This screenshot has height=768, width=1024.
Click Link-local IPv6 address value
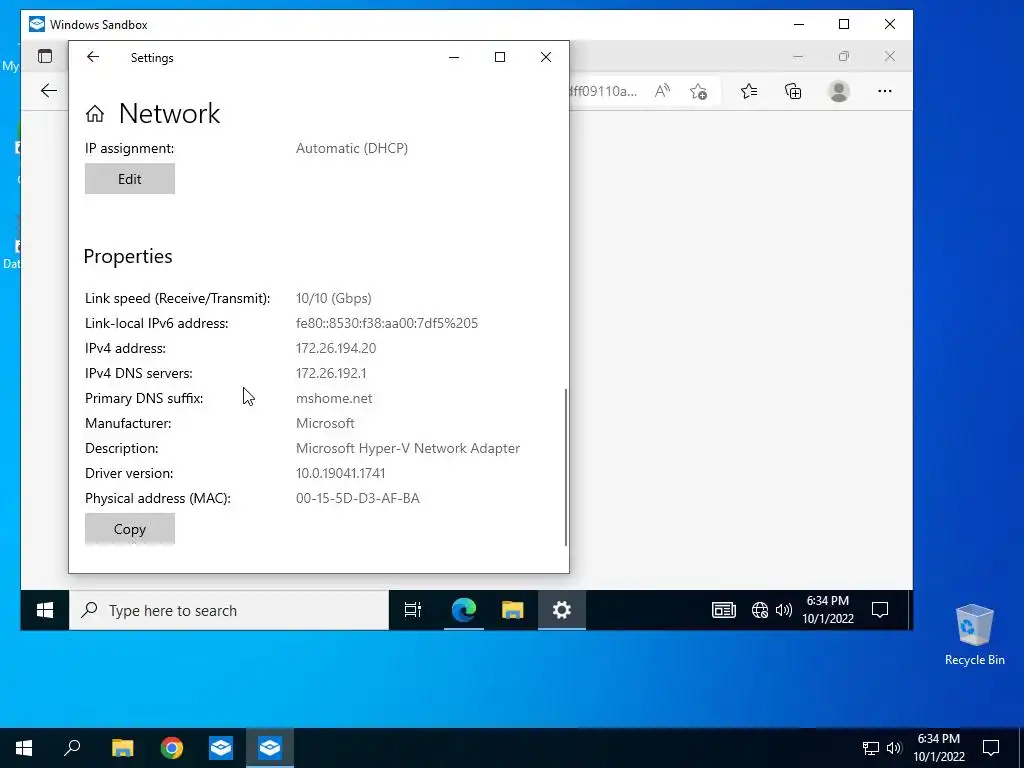pos(387,323)
